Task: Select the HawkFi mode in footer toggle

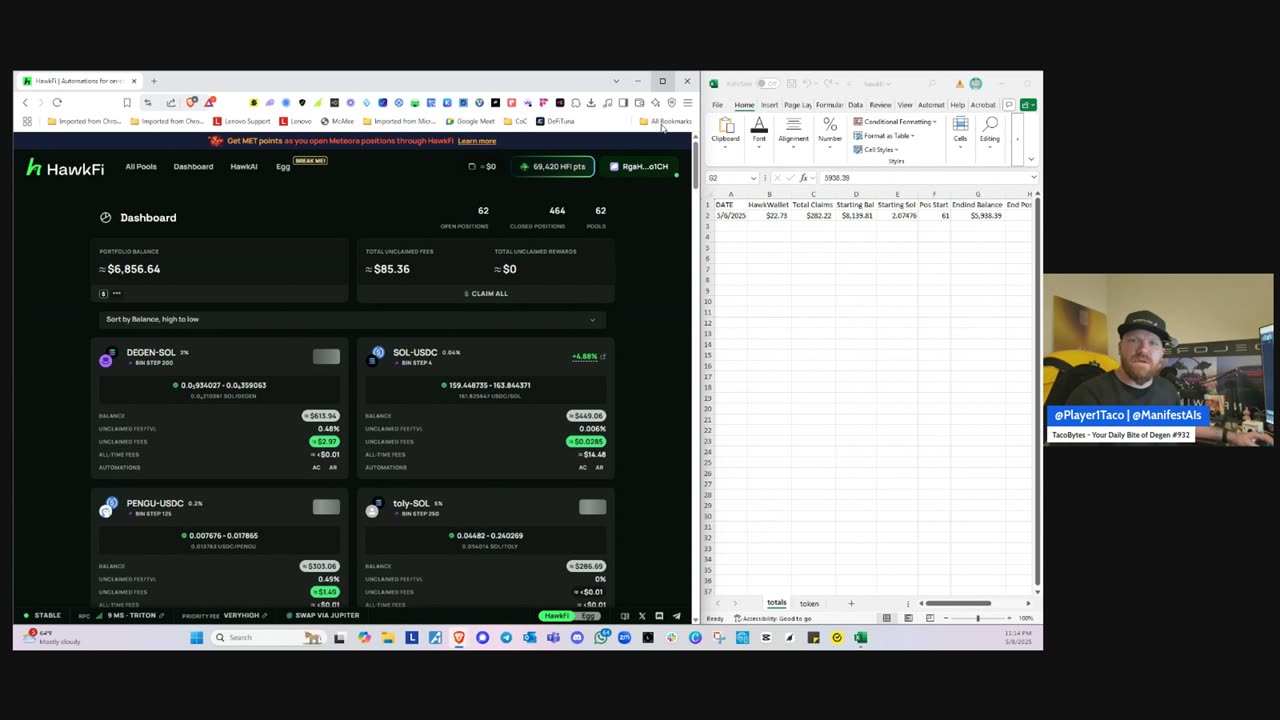Action: click(557, 616)
